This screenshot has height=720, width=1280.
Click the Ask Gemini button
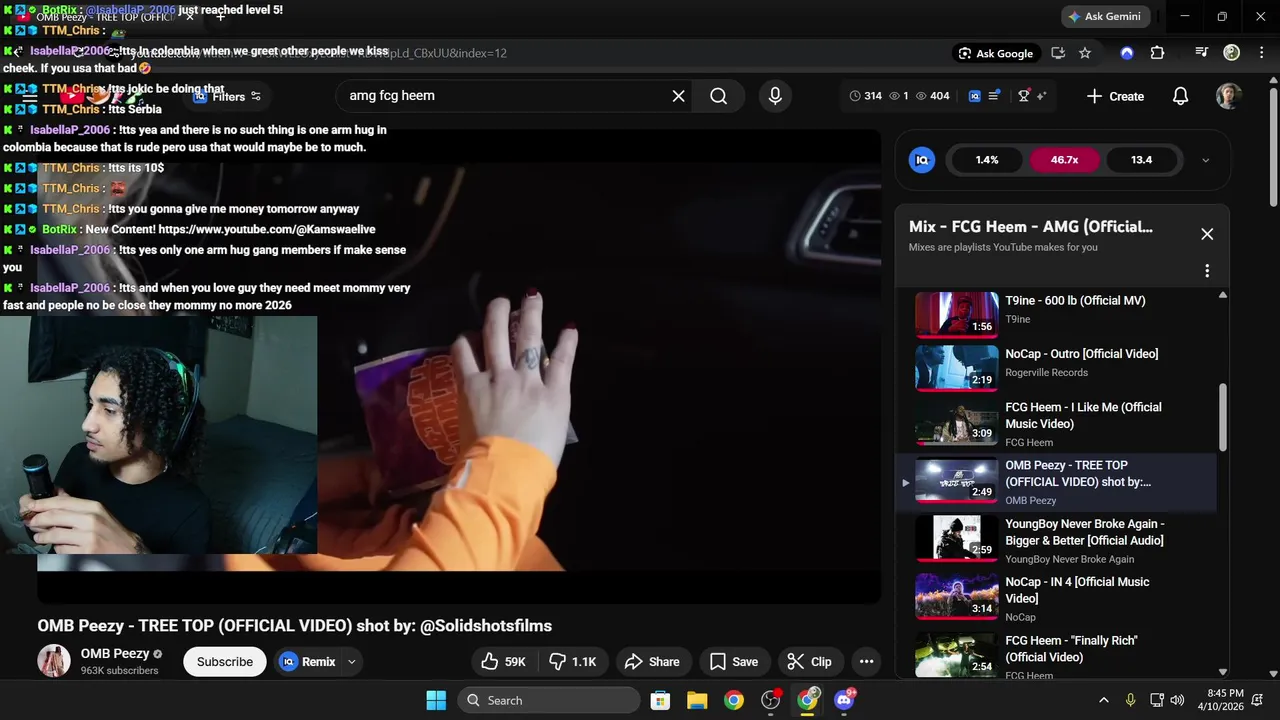(x=1103, y=16)
